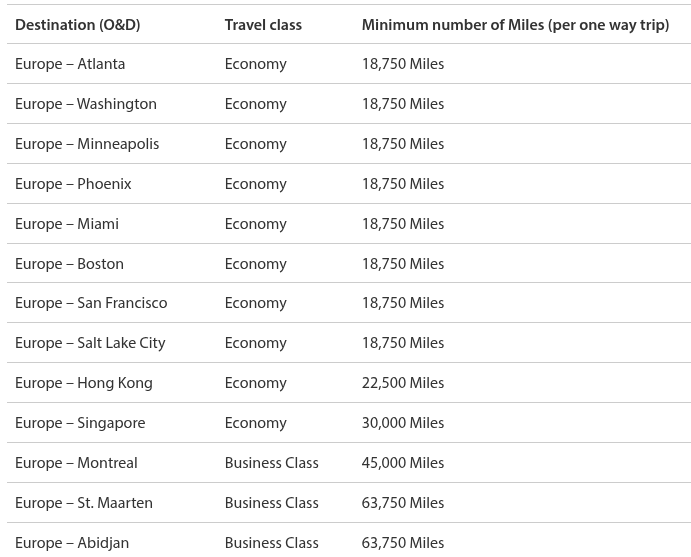Click the Europe – Minneapolis row label
The width and height of the screenshot is (691, 557).
coord(87,144)
